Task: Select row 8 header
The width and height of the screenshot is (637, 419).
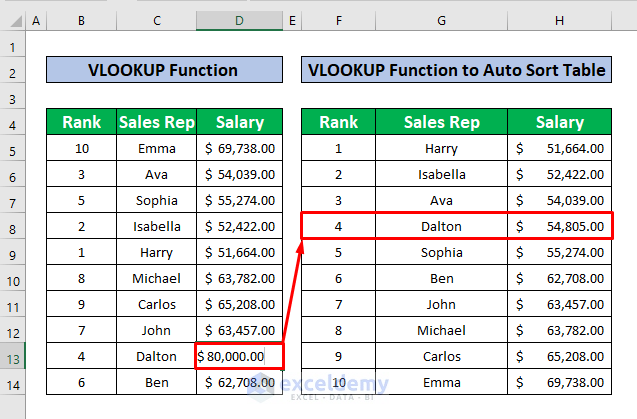Action: pos(12,226)
